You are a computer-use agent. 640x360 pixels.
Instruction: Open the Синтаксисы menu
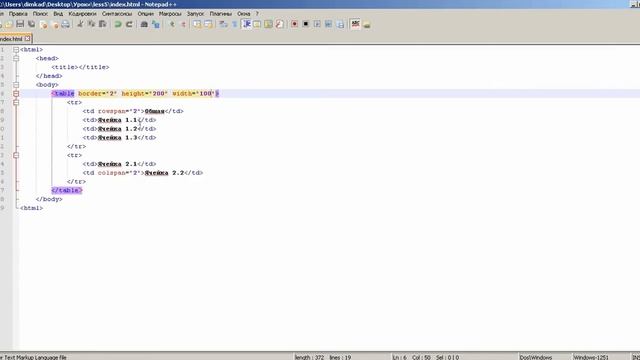click(x=117, y=14)
